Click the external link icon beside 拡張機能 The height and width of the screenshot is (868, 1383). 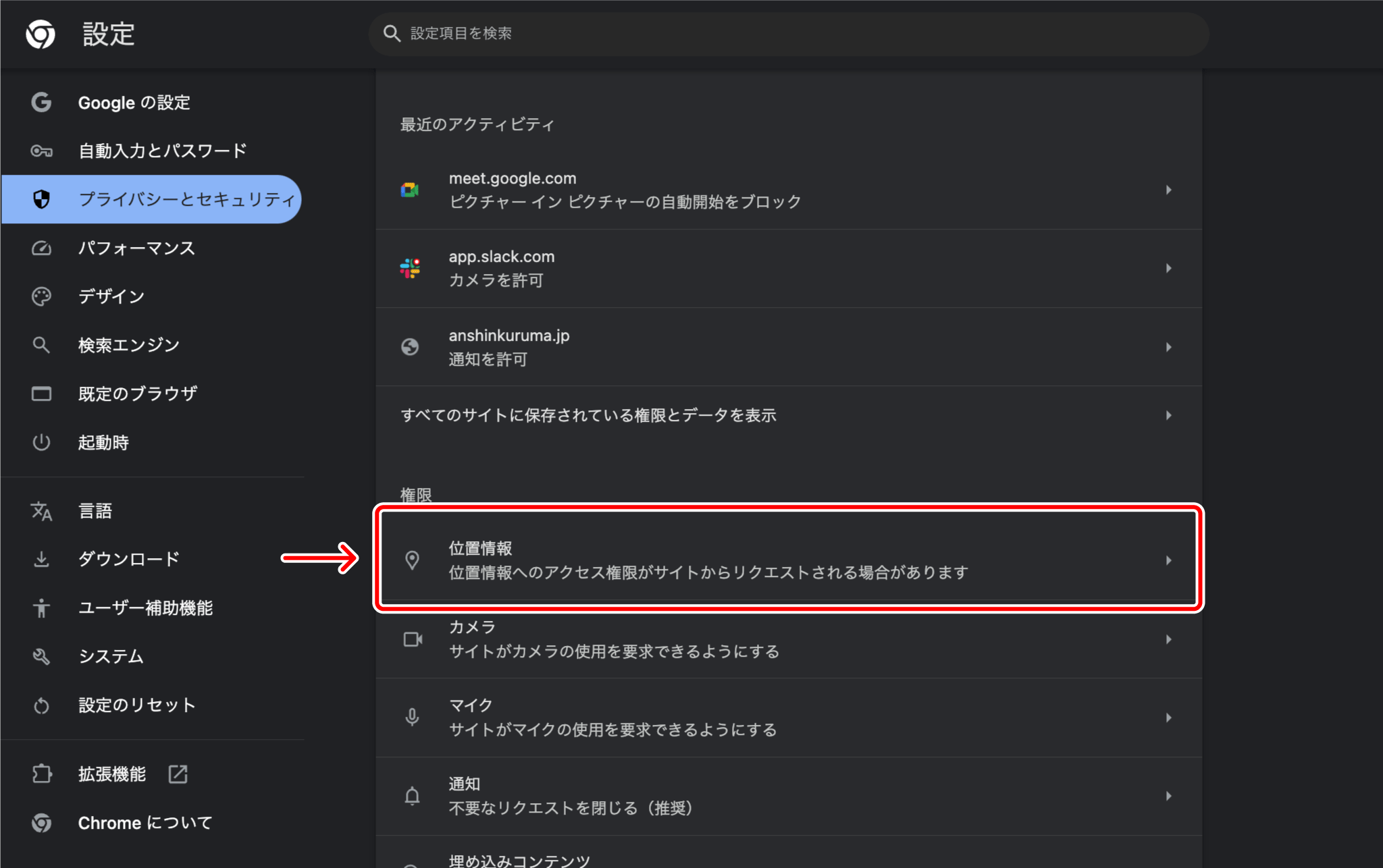(x=178, y=774)
